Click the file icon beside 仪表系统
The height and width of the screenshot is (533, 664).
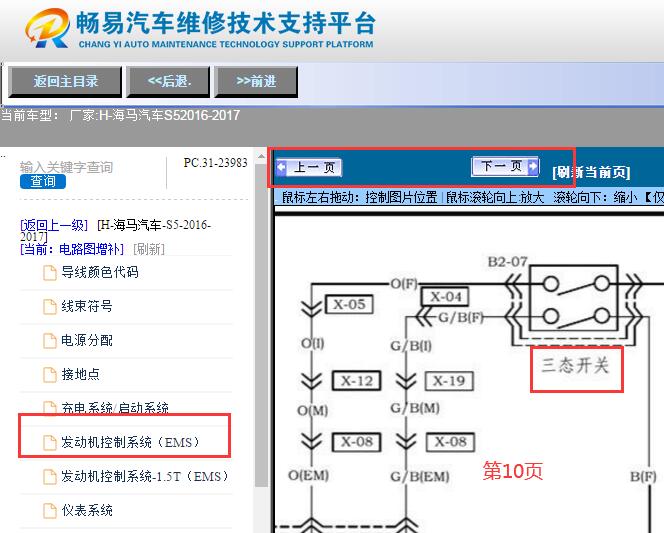coord(50,511)
